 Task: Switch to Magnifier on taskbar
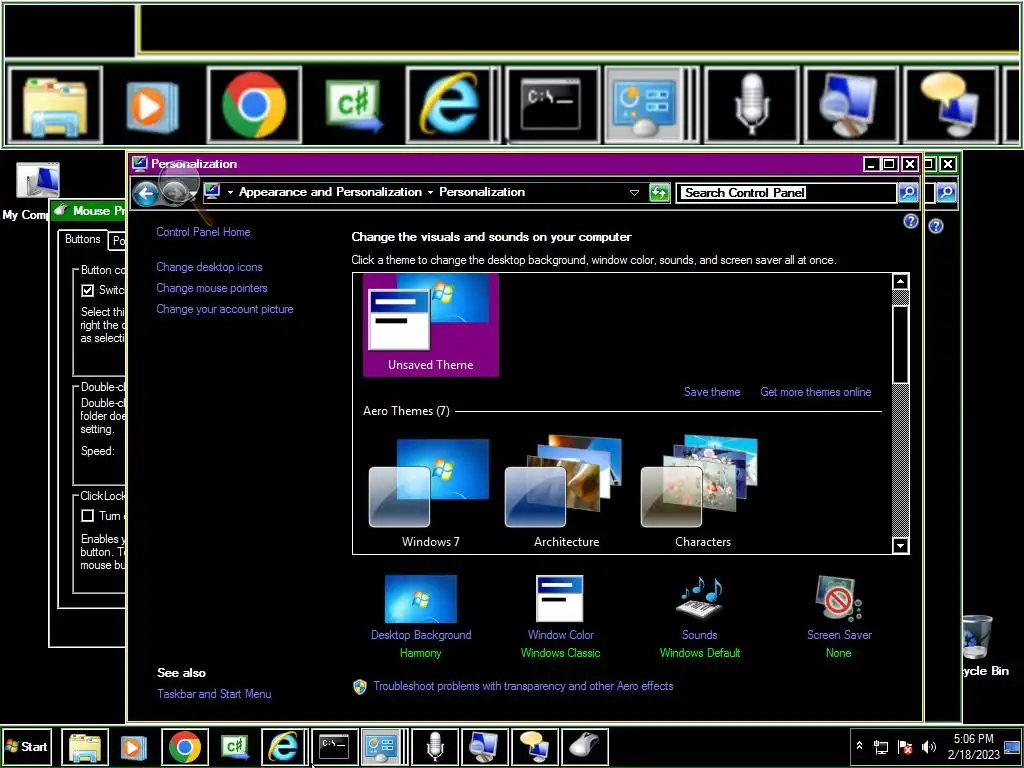click(x=485, y=746)
